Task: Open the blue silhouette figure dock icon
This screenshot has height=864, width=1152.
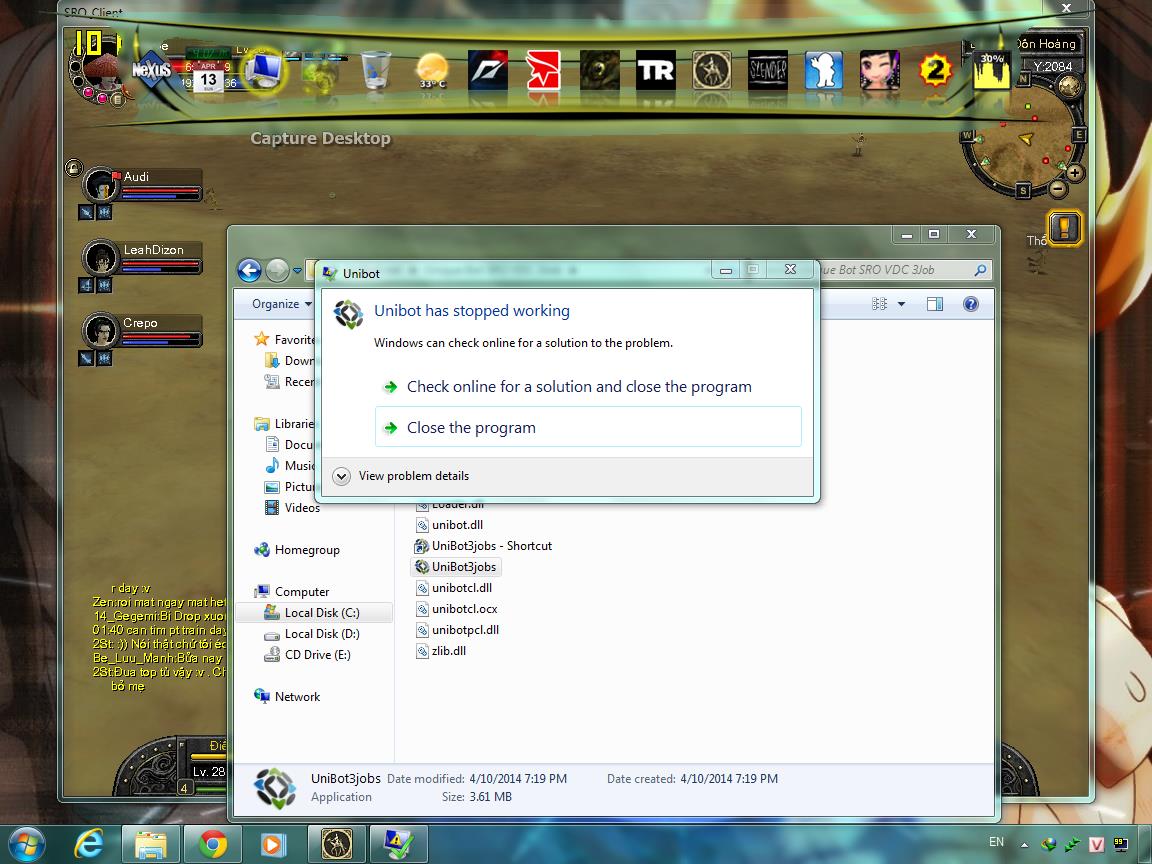Action: coord(824,70)
